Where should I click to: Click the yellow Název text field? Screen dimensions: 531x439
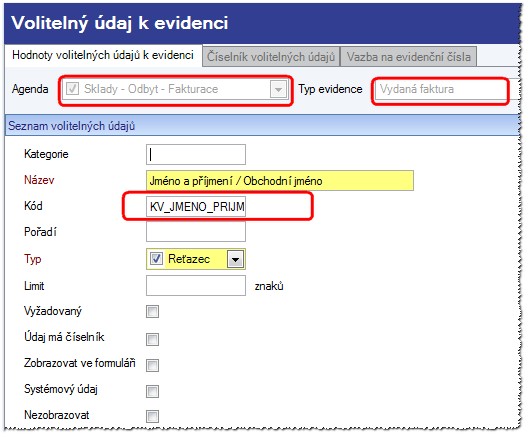click(280, 181)
